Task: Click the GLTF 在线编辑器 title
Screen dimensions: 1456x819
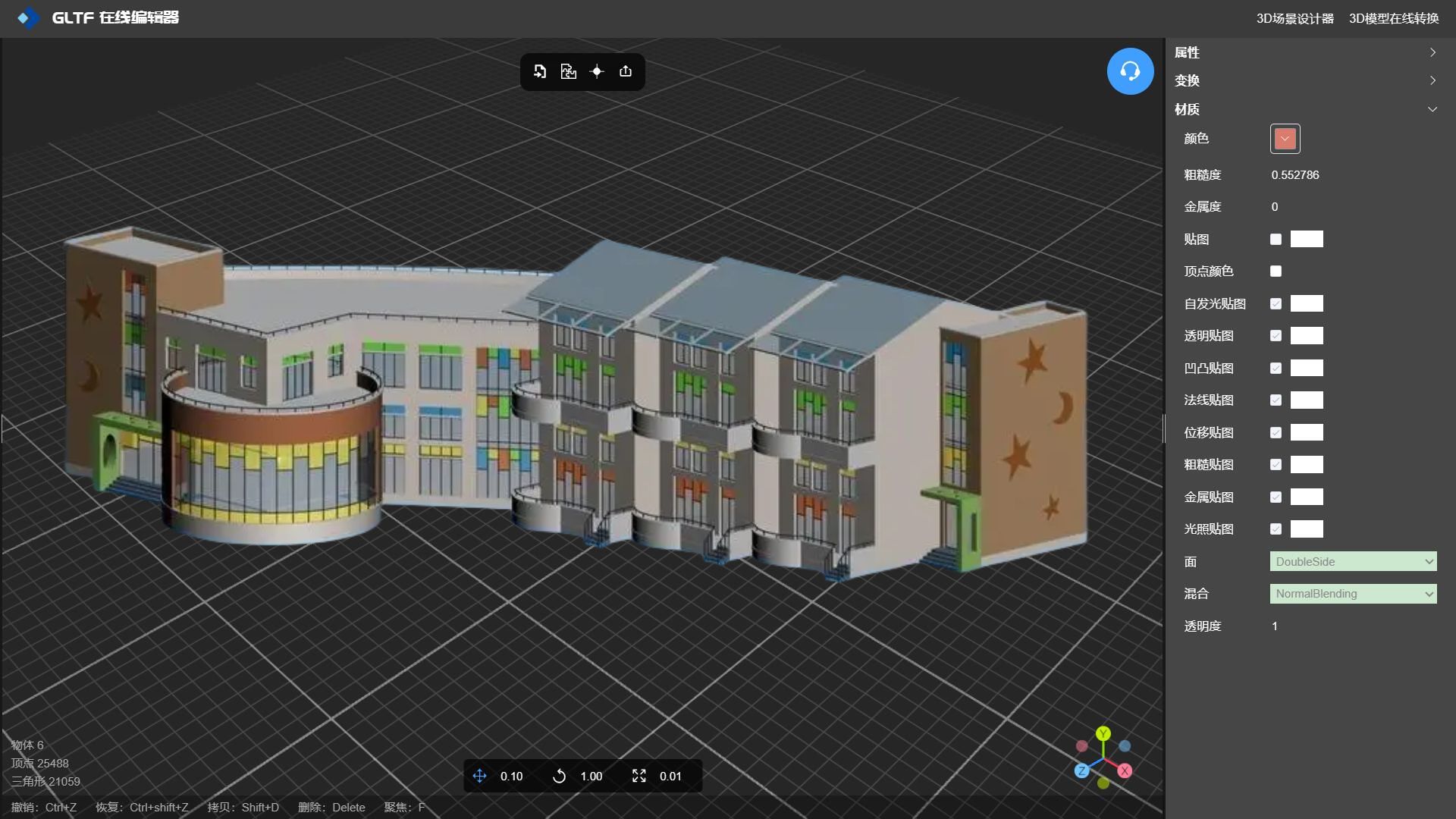Action: [x=115, y=17]
